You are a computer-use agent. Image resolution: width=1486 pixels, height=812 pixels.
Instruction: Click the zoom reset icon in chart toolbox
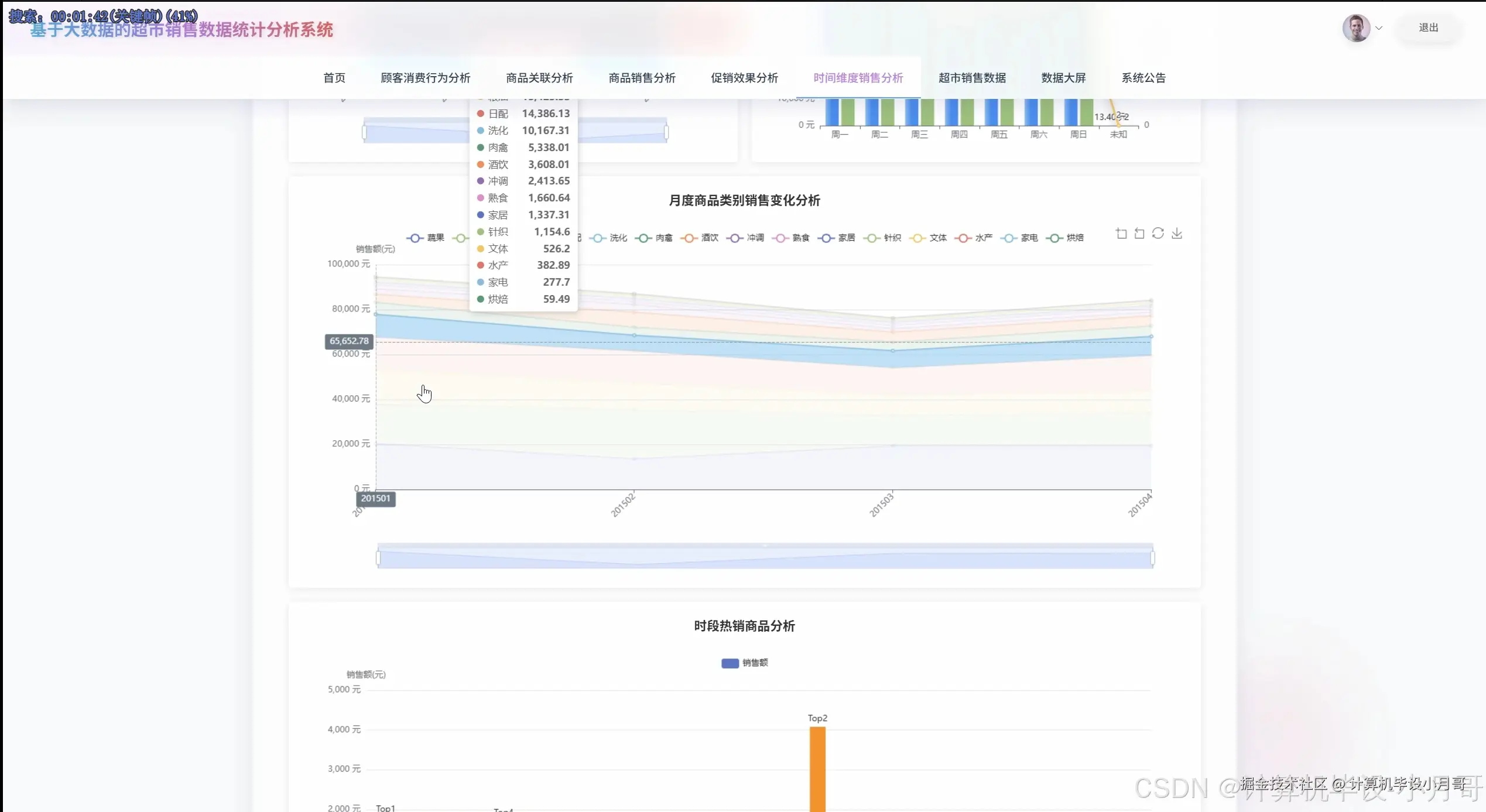pos(1139,234)
